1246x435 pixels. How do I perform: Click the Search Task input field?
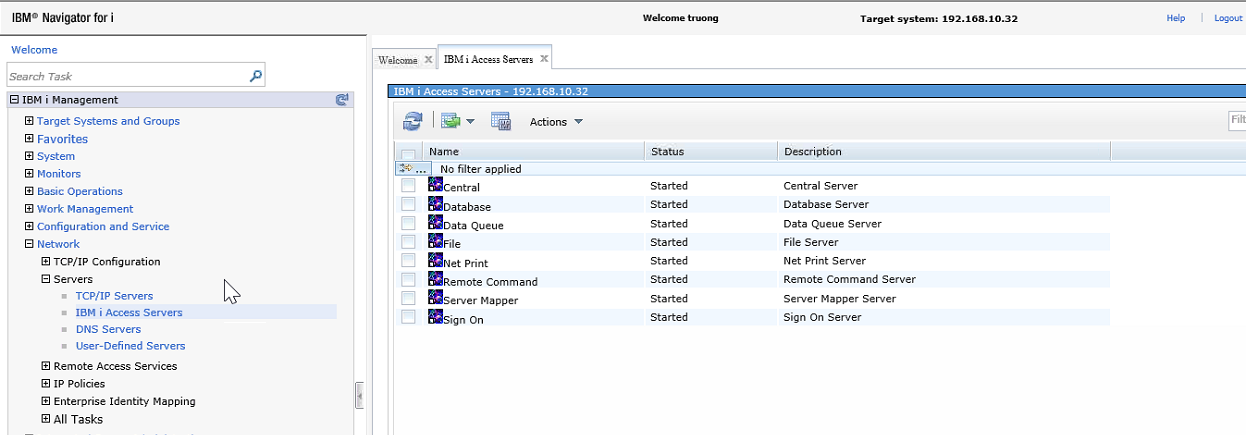pos(125,76)
